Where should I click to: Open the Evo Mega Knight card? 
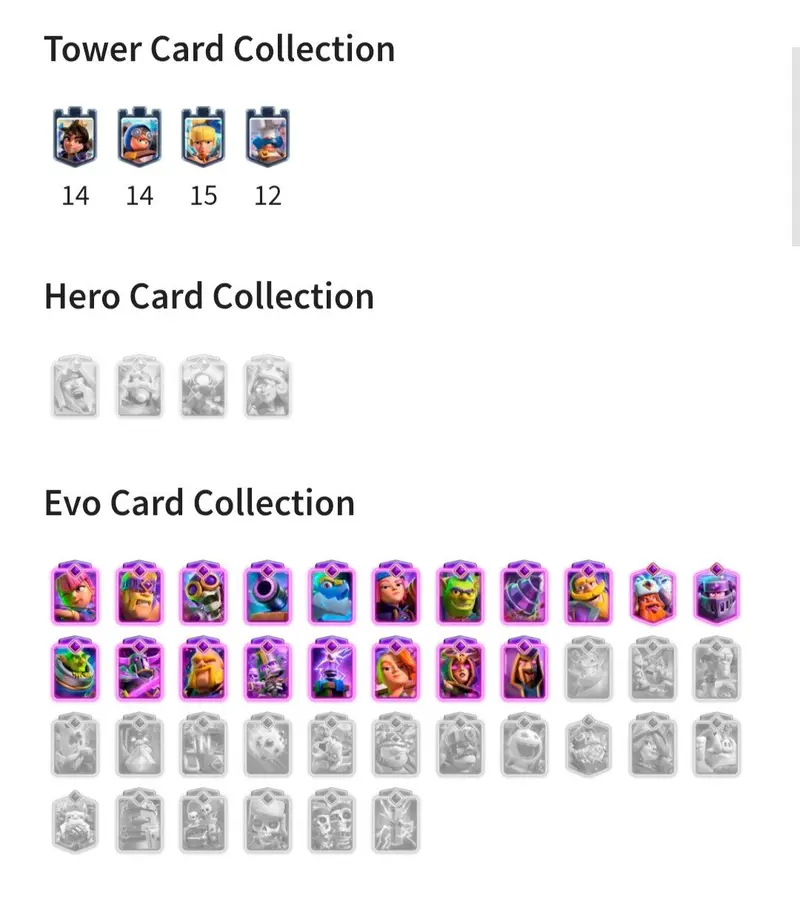[x=717, y=594]
